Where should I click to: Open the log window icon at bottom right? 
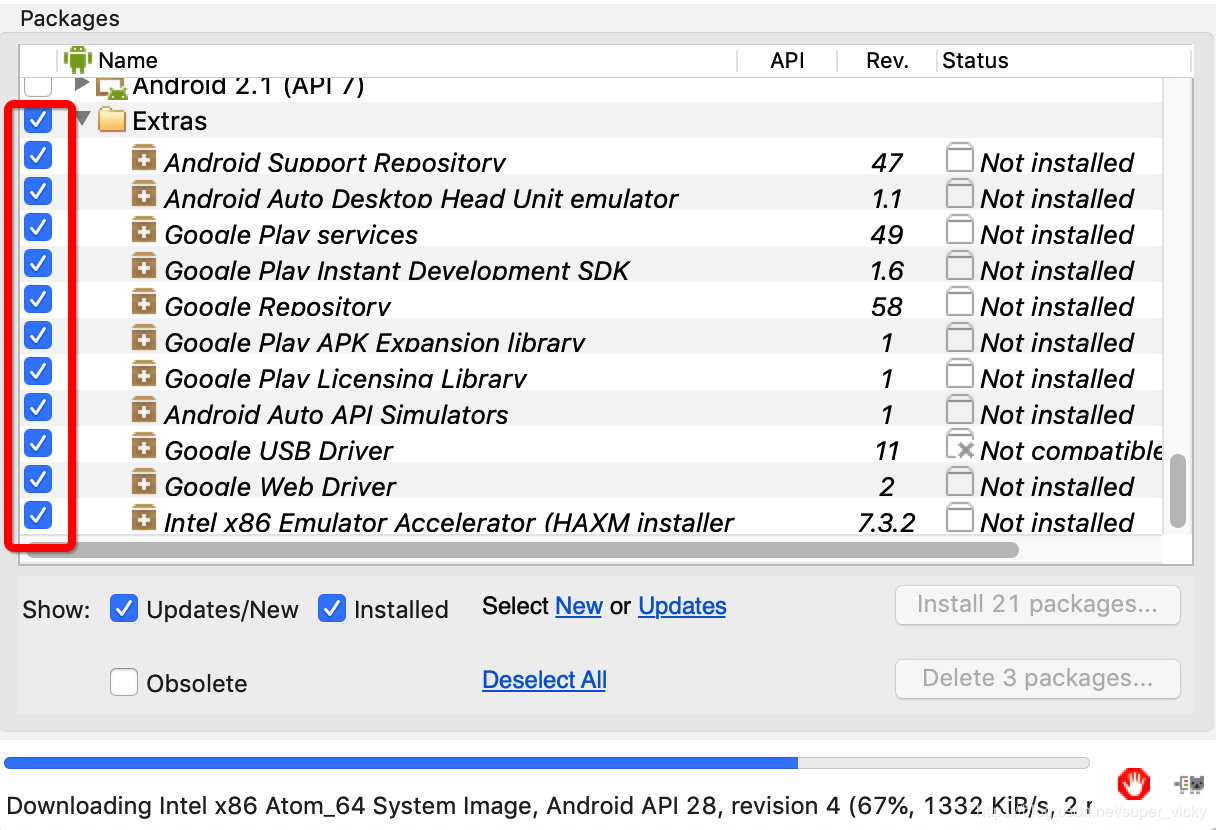pos(1188,783)
